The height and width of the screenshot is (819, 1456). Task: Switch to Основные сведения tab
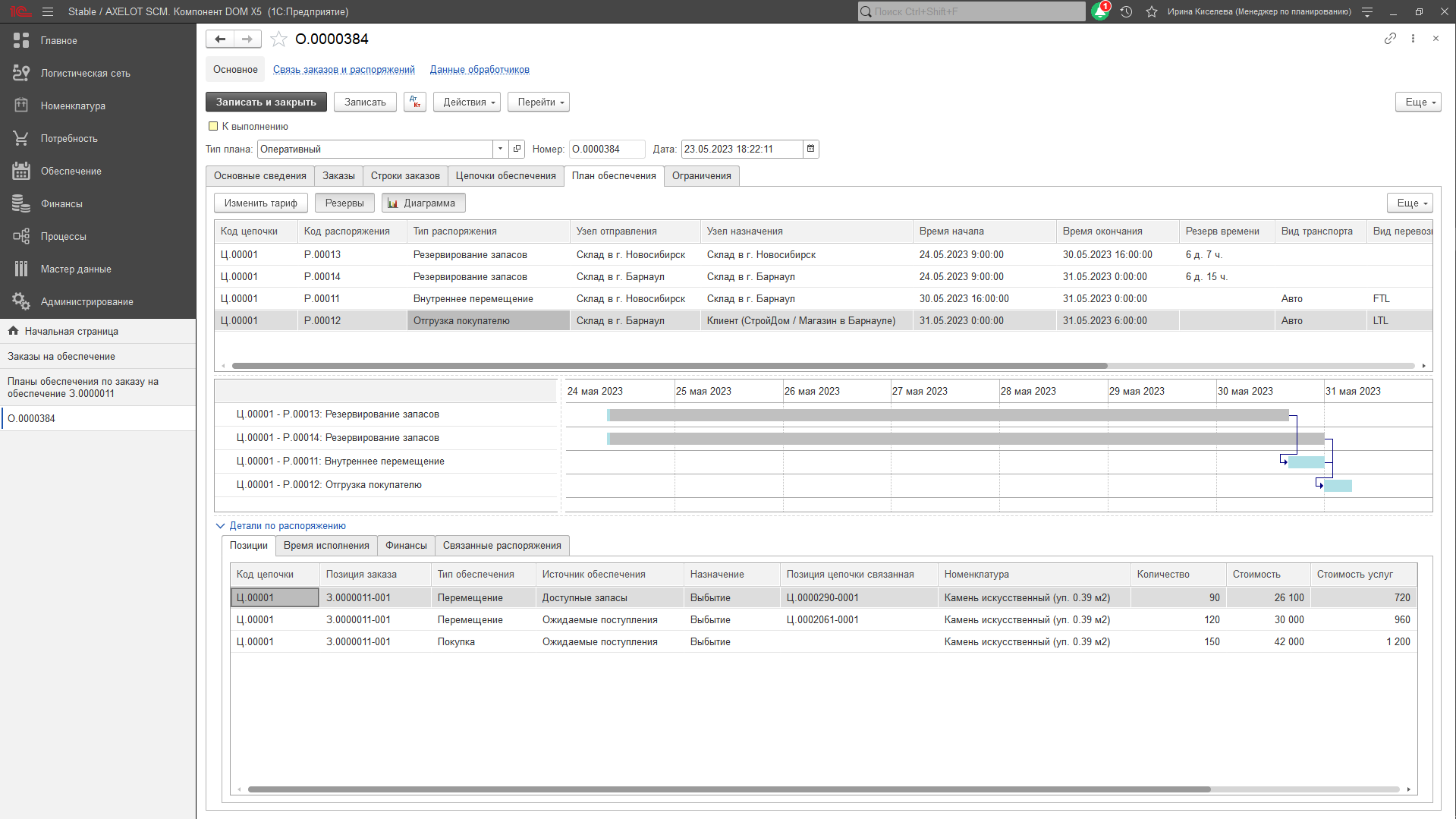click(x=260, y=175)
